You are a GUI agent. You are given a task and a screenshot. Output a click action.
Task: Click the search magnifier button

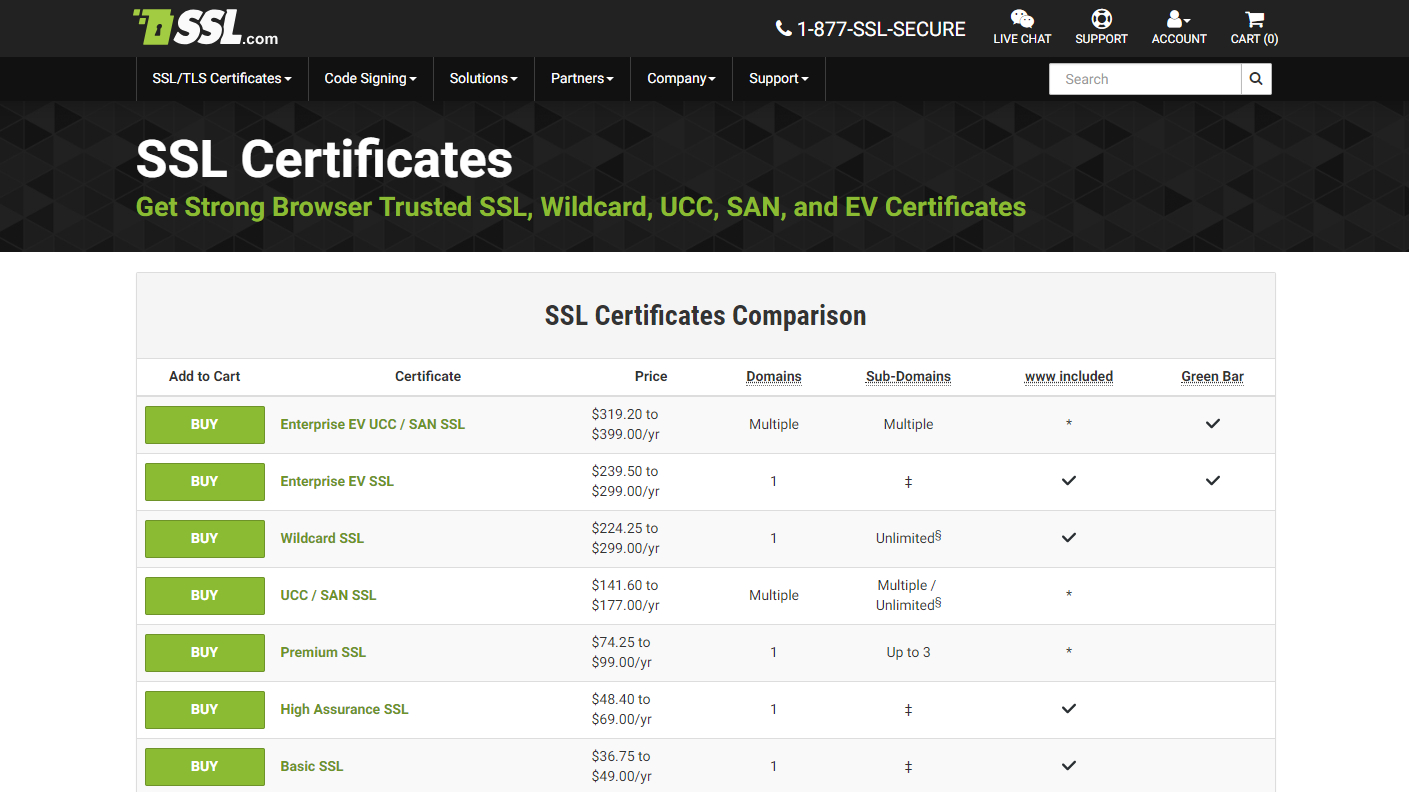pyautogui.click(x=1256, y=79)
